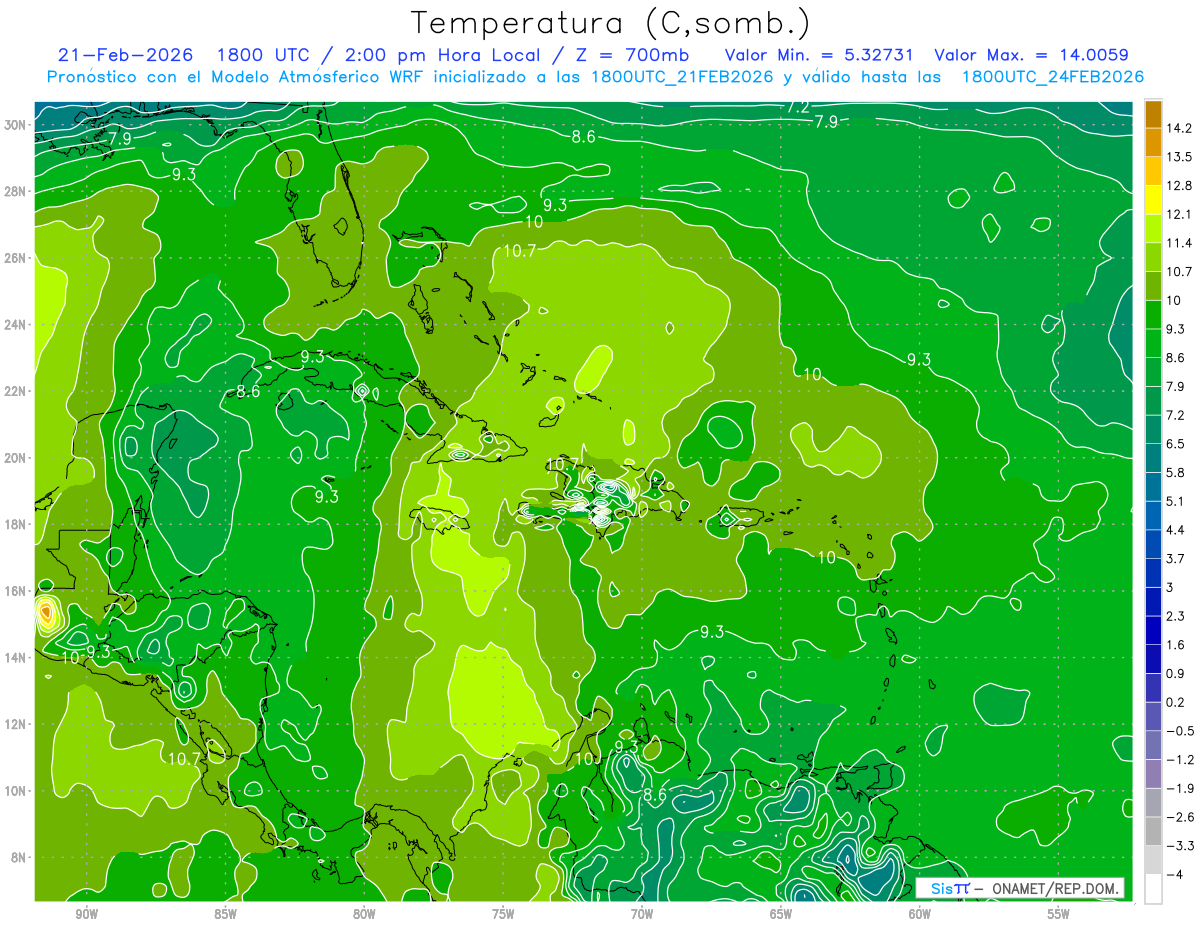The height and width of the screenshot is (927, 1200).
Task: Click the "10N" latitude axis label
Action: [x=15, y=791]
